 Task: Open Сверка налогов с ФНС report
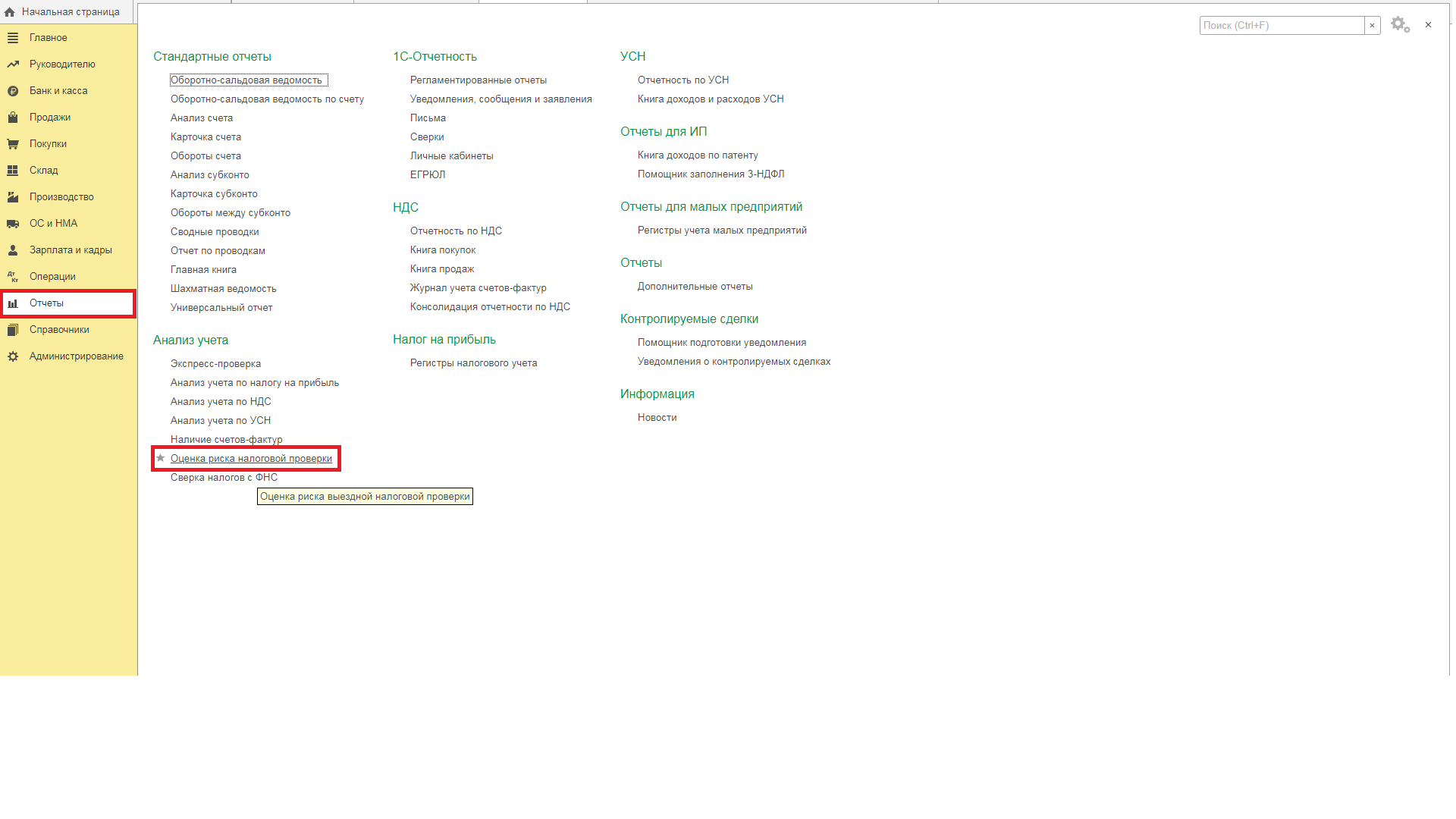pyautogui.click(x=223, y=477)
